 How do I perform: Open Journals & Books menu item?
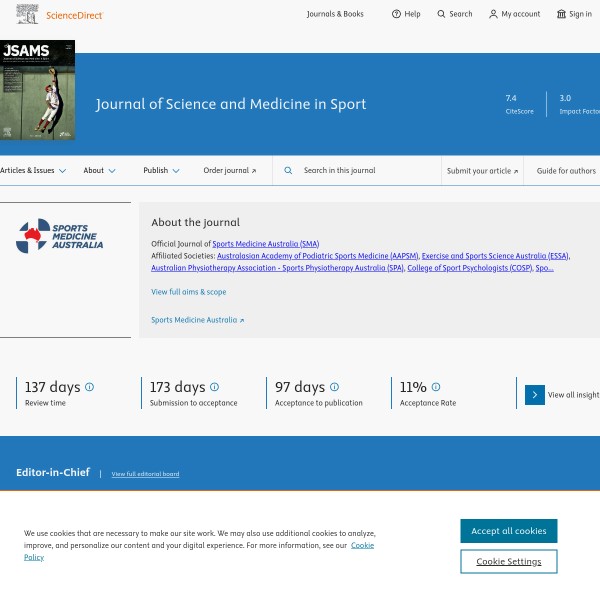335,14
